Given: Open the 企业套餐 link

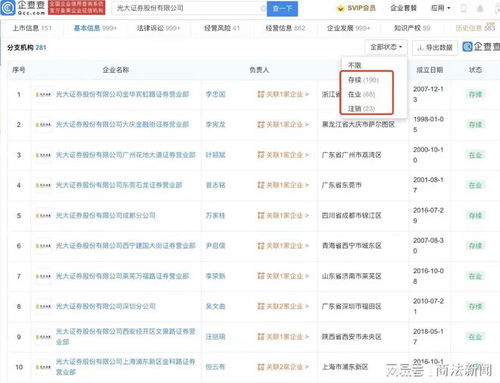Looking at the screenshot, I should (x=403, y=8).
